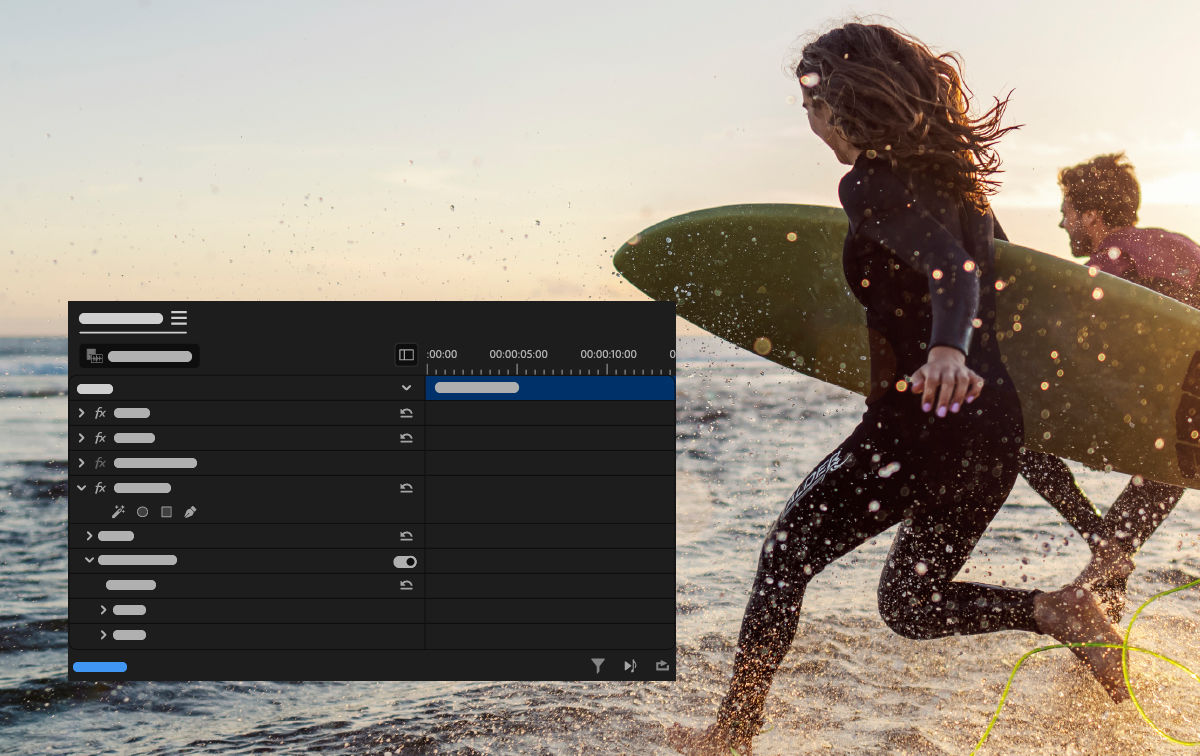
Task: Click the blue timecode in the panel footer
Action: pos(100,667)
